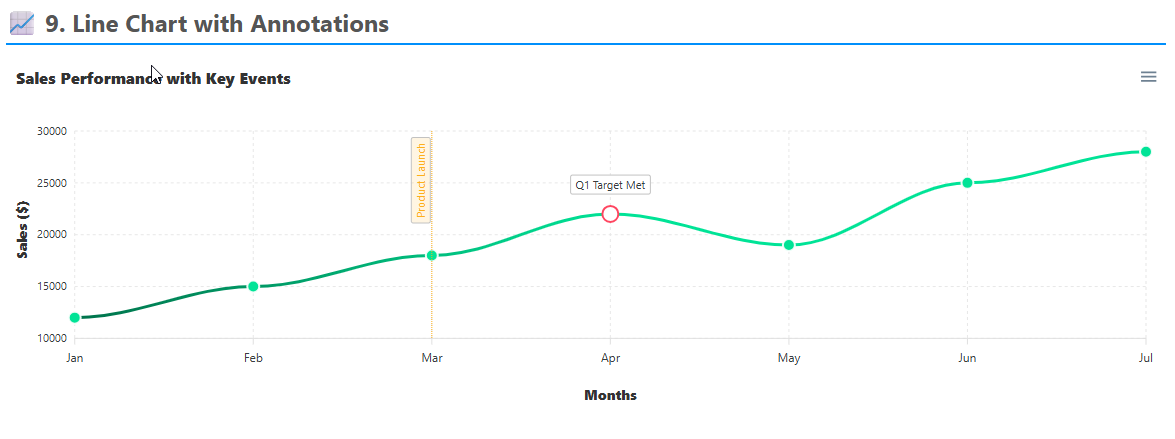This screenshot has width=1175, height=439.
Task: Select the Mar data point marker
Action: pos(432,255)
